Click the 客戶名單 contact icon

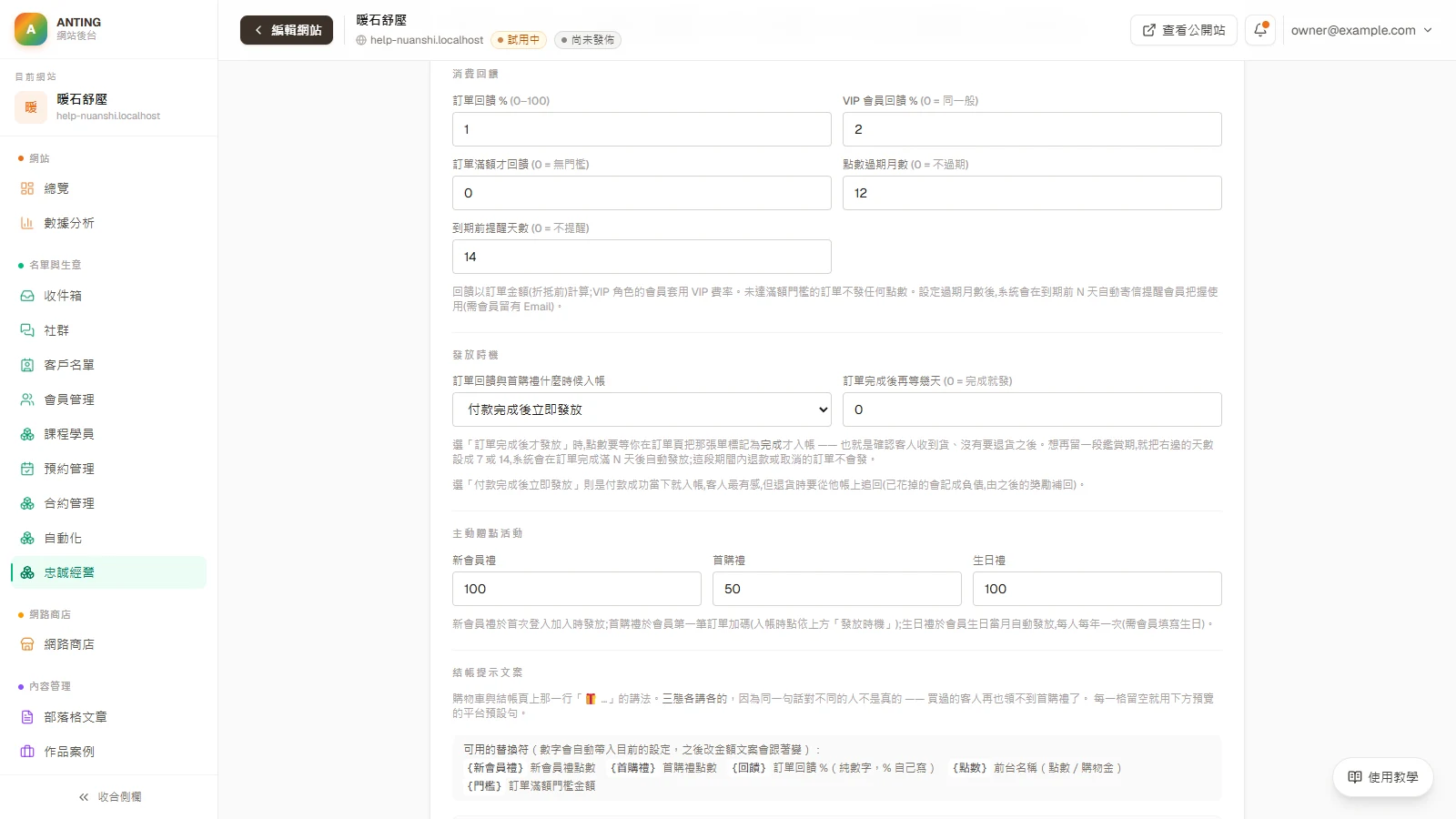[27, 365]
